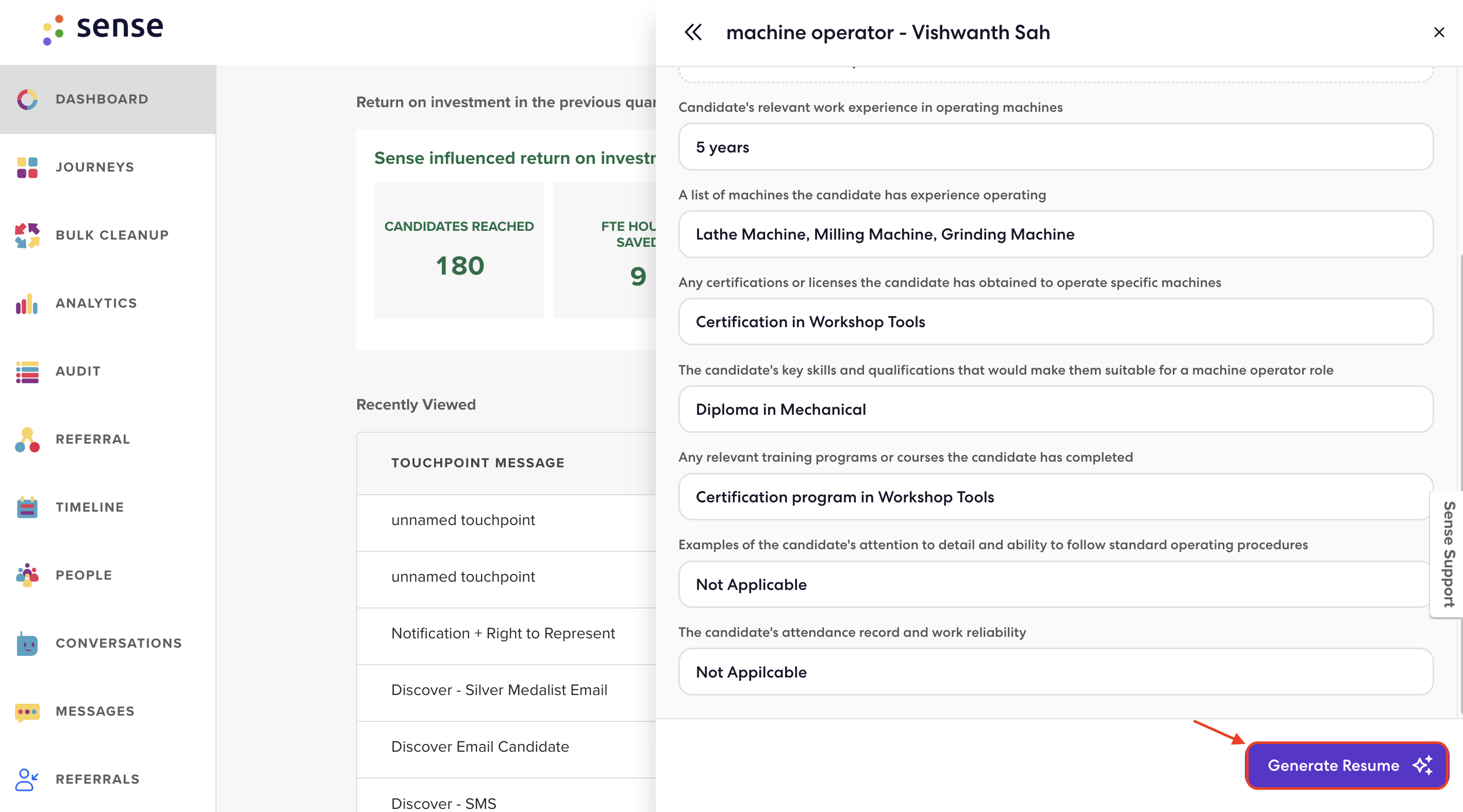The width and height of the screenshot is (1463, 812).
Task: Open the Sense Support side tab
Action: click(x=1448, y=554)
